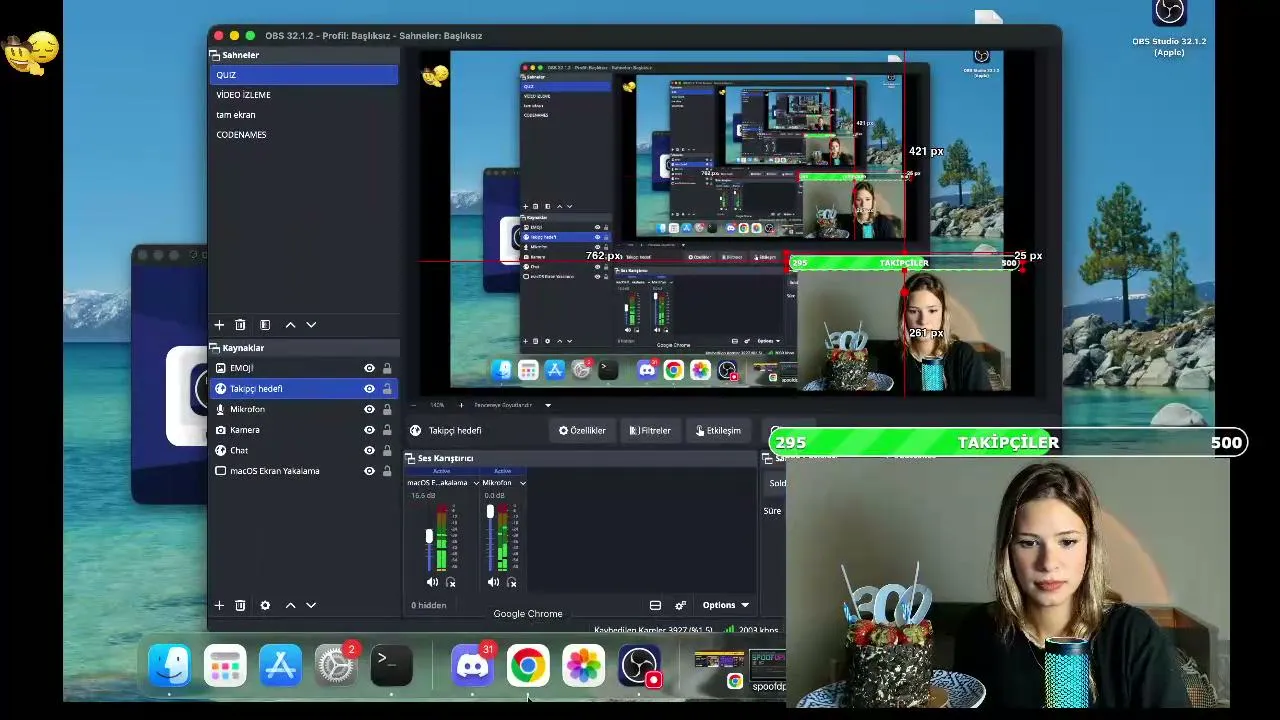Open Launchpad from the Dock
The width and height of the screenshot is (1280, 720).
click(x=225, y=666)
